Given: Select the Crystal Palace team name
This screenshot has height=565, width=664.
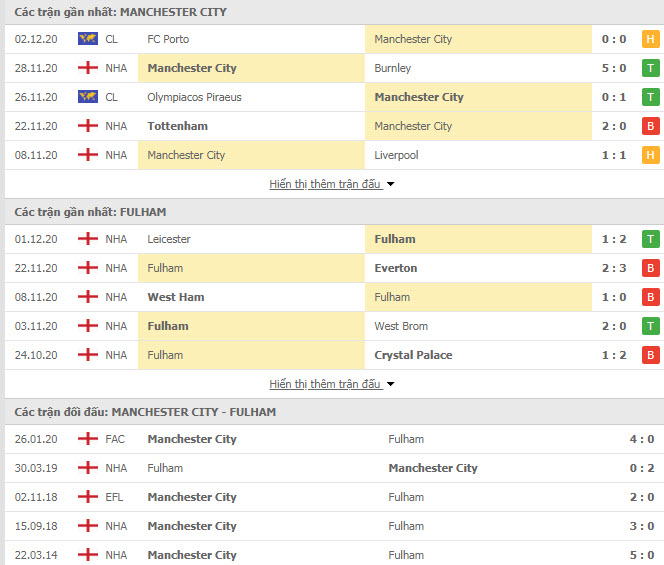Looking at the screenshot, I should (413, 355).
